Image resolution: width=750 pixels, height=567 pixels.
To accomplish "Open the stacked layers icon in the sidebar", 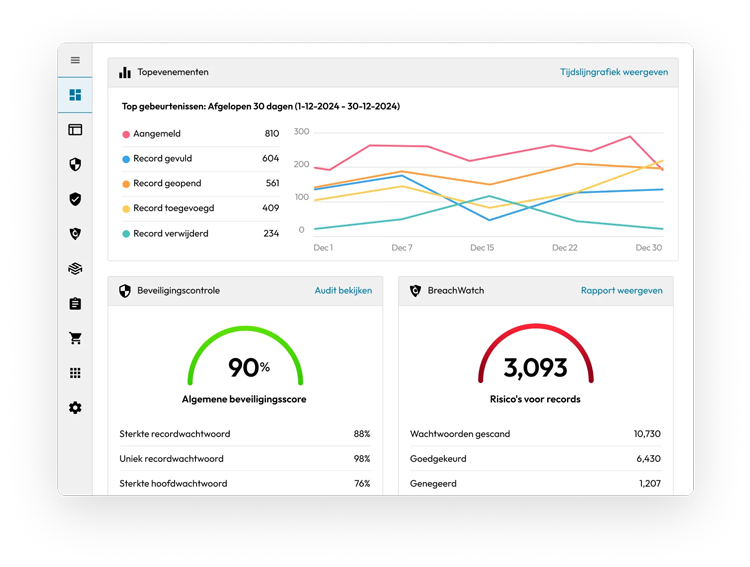I will [x=75, y=268].
